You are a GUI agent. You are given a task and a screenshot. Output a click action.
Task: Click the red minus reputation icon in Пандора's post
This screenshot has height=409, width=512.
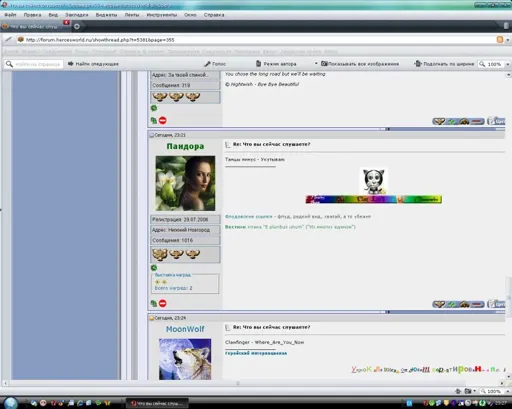[x=477, y=305]
